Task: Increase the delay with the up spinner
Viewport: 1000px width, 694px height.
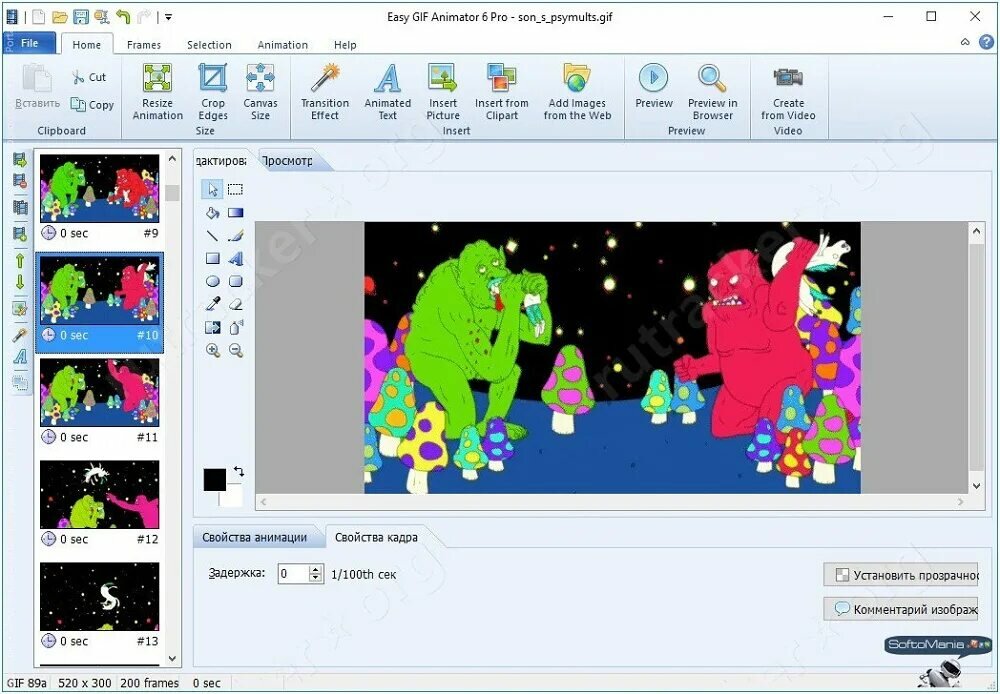Action: 316,569
